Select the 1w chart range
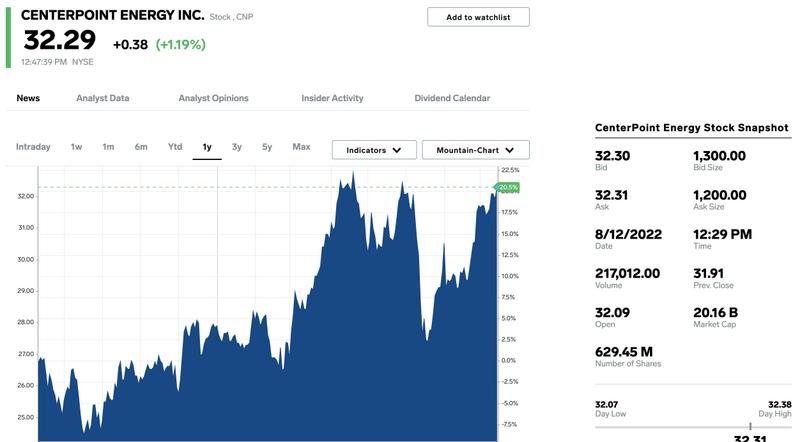Screen dimensions: 800x442 [76, 147]
